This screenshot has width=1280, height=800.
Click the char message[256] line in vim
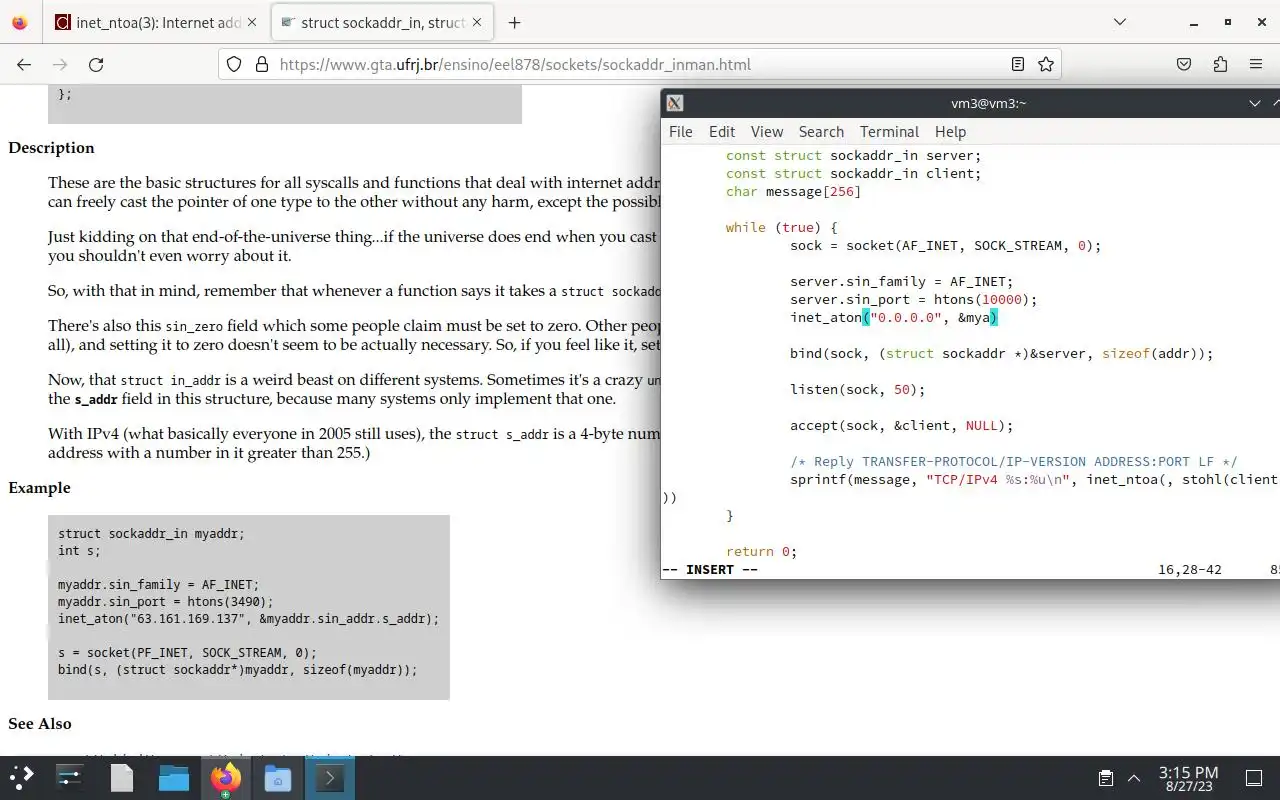pyautogui.click(x=793, y=191)
